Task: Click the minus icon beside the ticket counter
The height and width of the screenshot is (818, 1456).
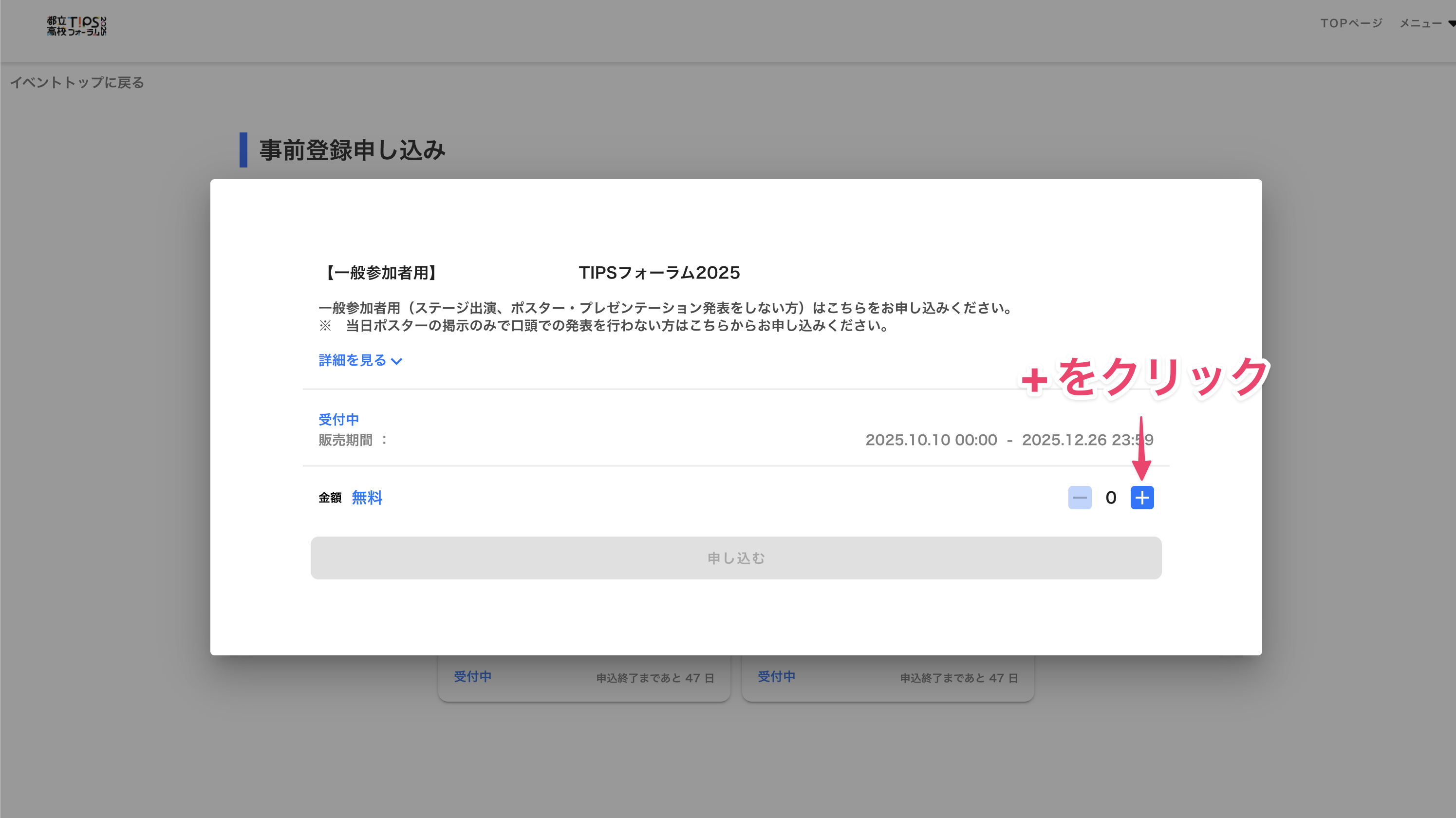Action: [x=1079, y=498]
